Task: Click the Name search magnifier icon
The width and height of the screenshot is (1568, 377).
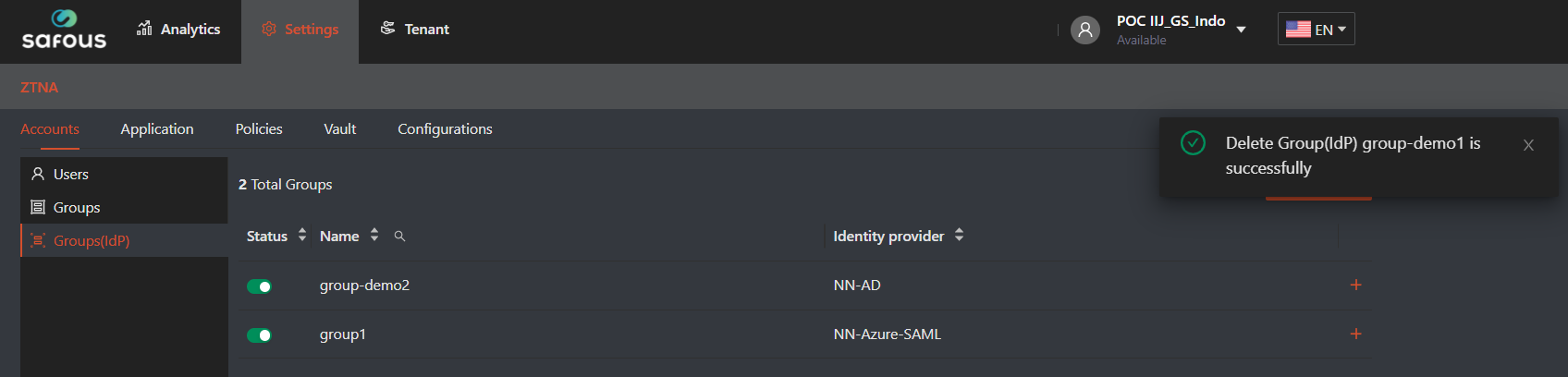Action: point(399,237)
